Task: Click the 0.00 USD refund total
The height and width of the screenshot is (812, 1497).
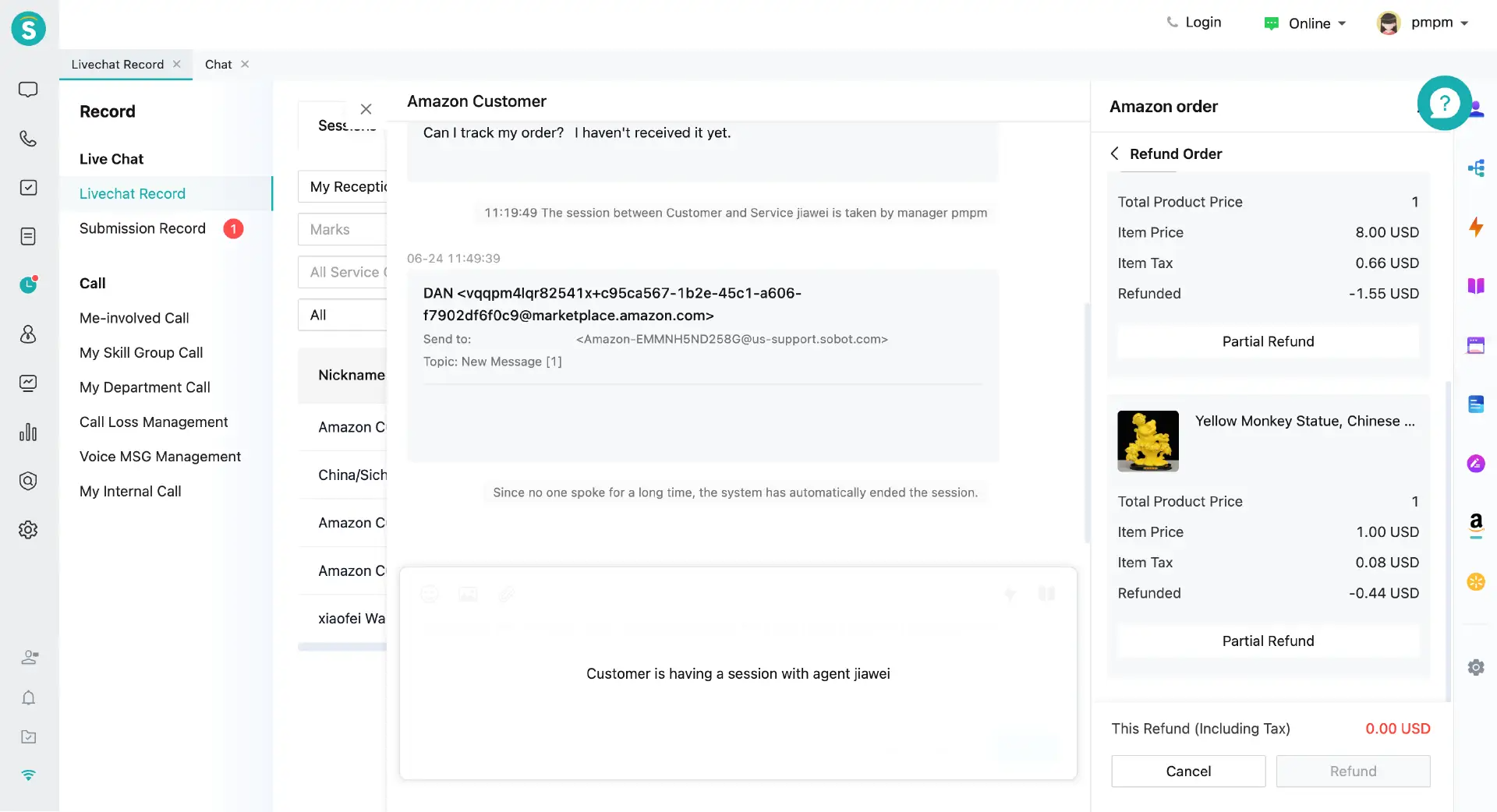Action: (1397, 729)
